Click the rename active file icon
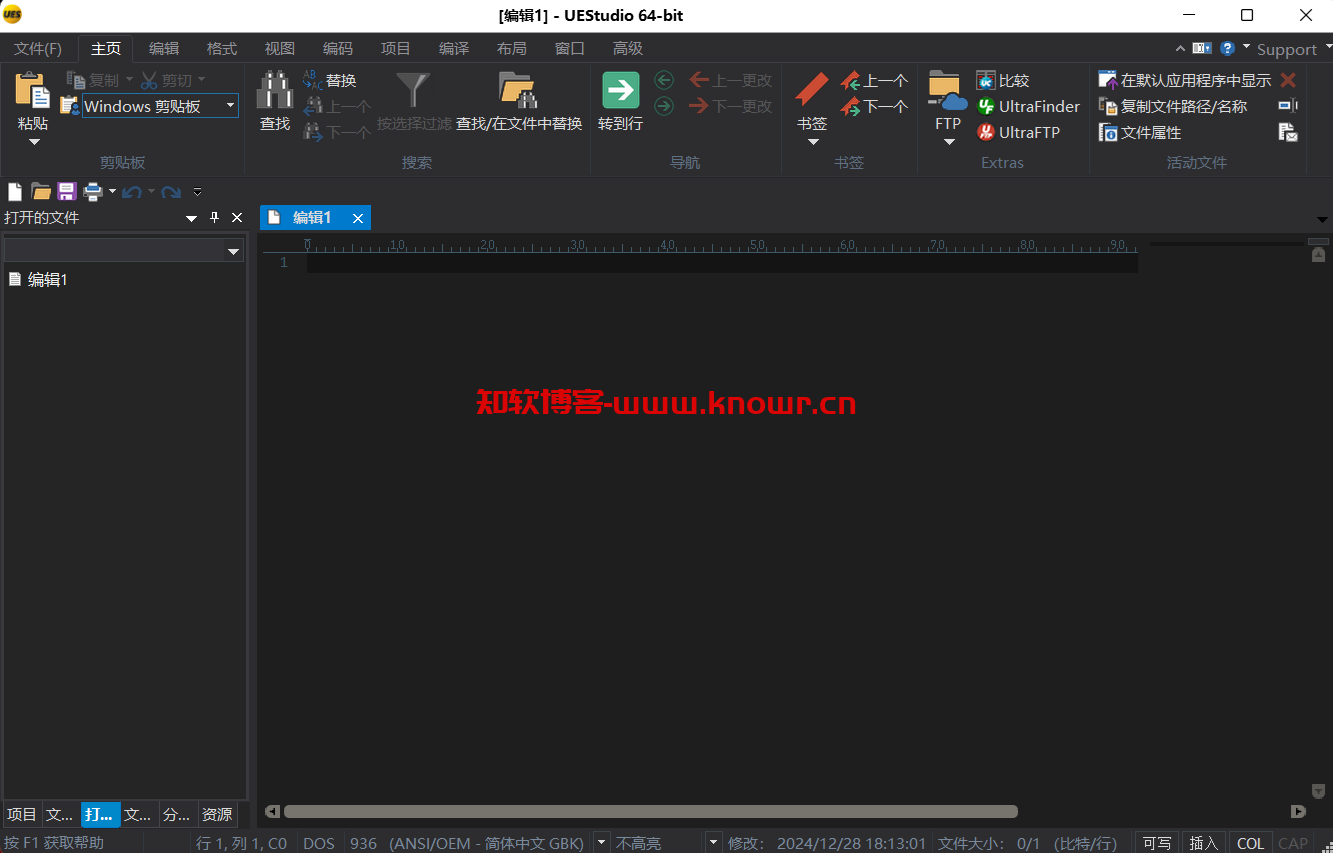The height and width of the screenshot is (853, 1333). 1288,106
